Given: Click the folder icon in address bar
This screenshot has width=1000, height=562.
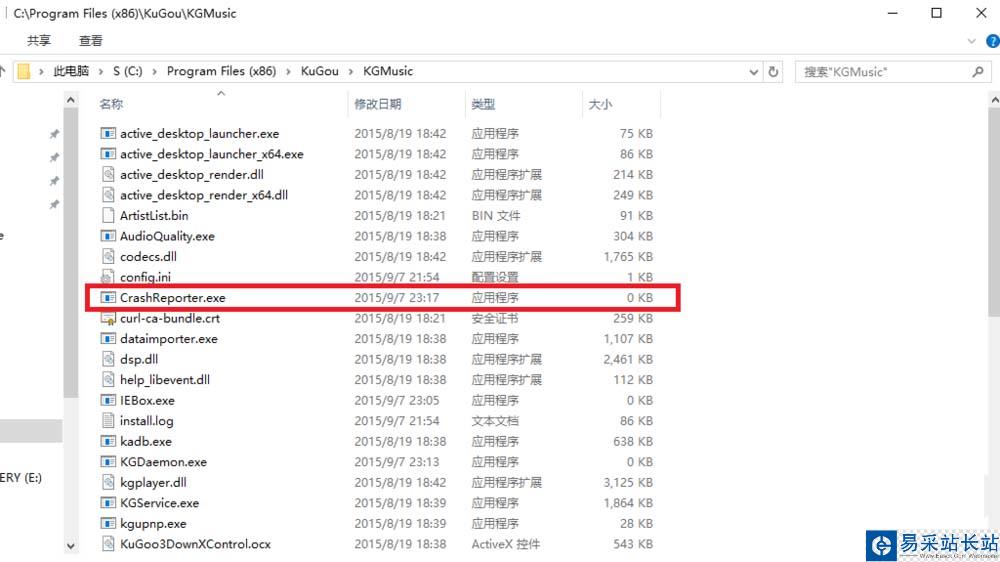Looking at the screenshot, I should (23, 71).
